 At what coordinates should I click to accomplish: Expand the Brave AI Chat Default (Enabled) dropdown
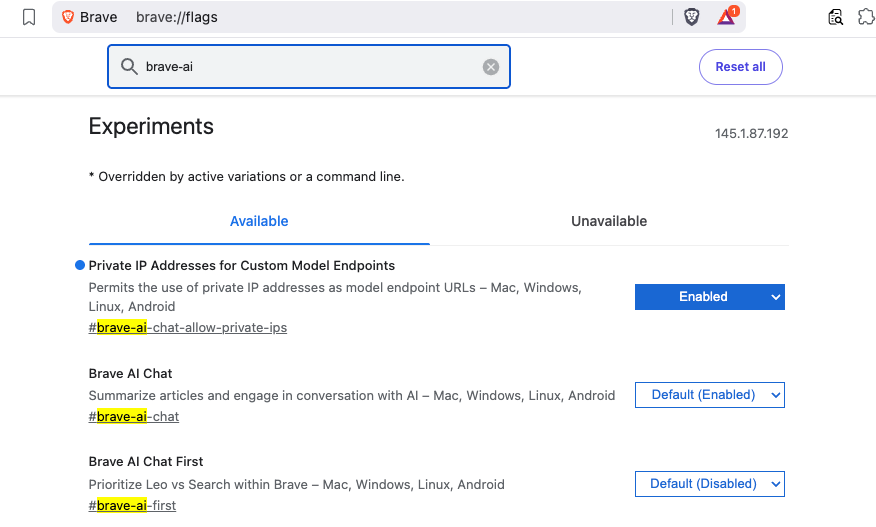click(x=709, y=395)
